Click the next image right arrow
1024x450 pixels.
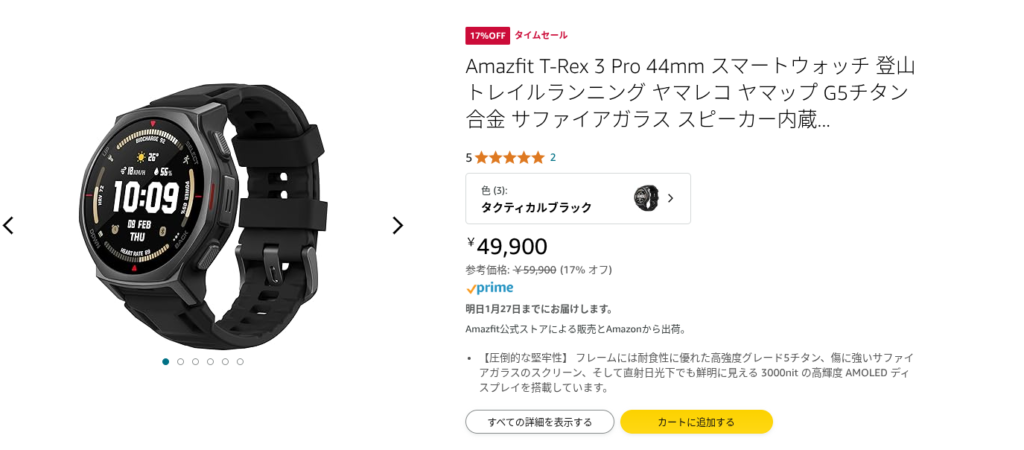coord(397,225)
